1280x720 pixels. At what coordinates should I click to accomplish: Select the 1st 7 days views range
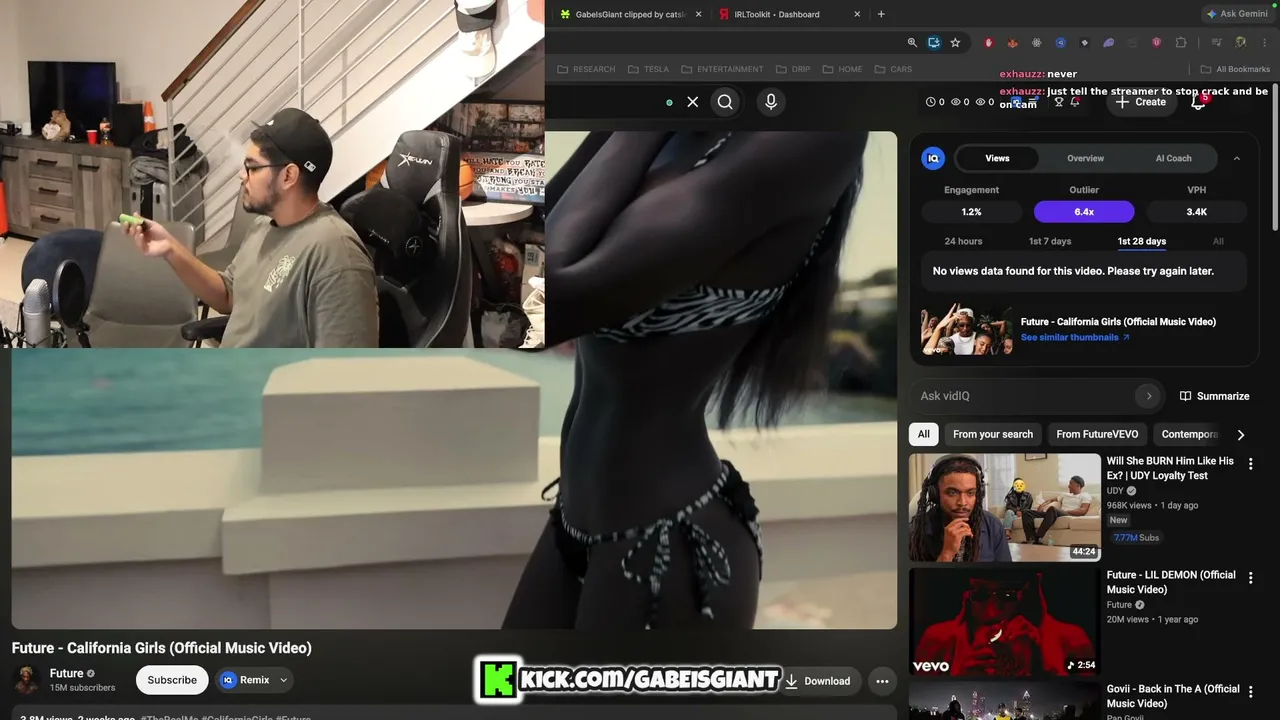point(1050,241)
